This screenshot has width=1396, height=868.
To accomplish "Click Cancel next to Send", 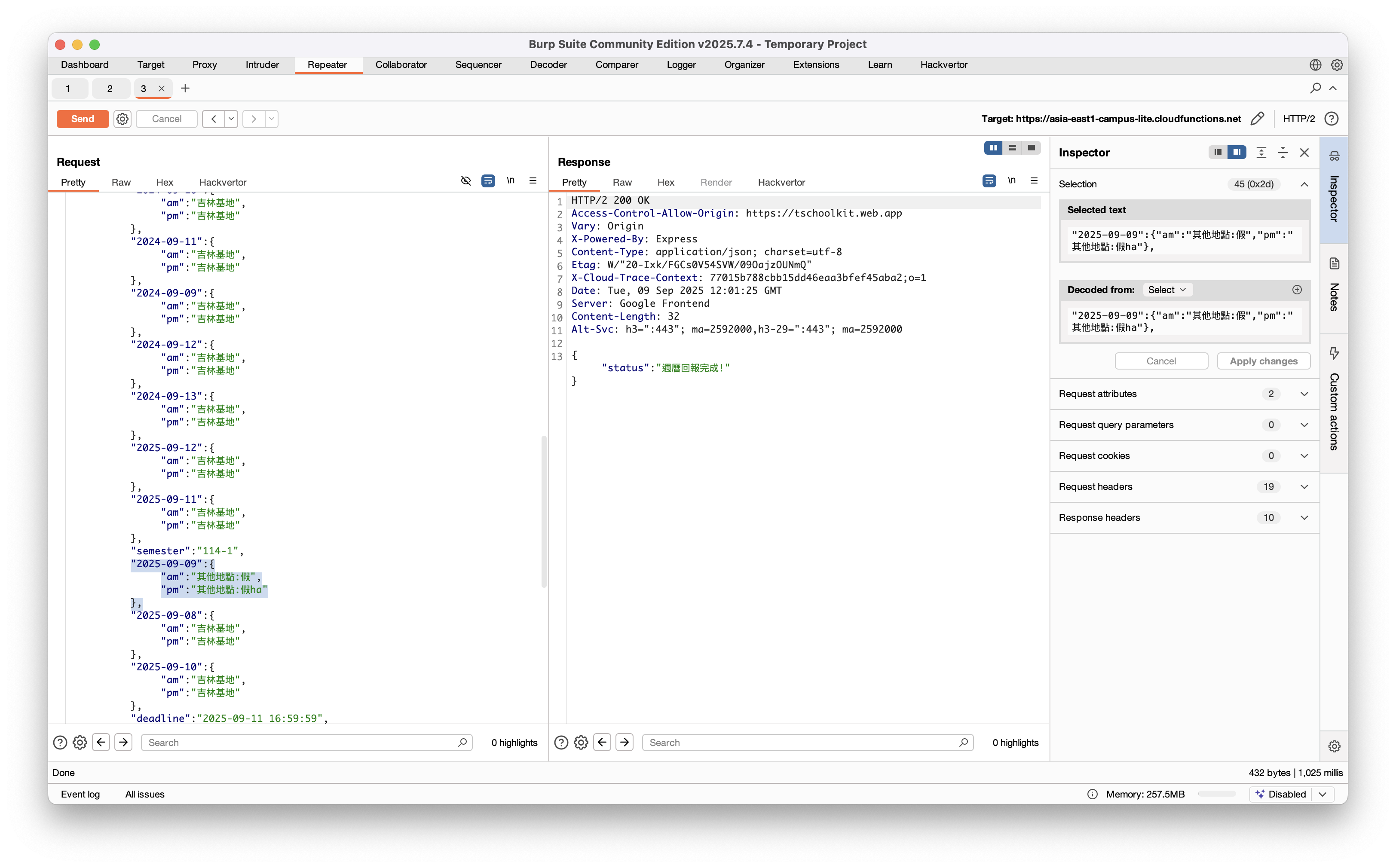I will pos(166,119).
